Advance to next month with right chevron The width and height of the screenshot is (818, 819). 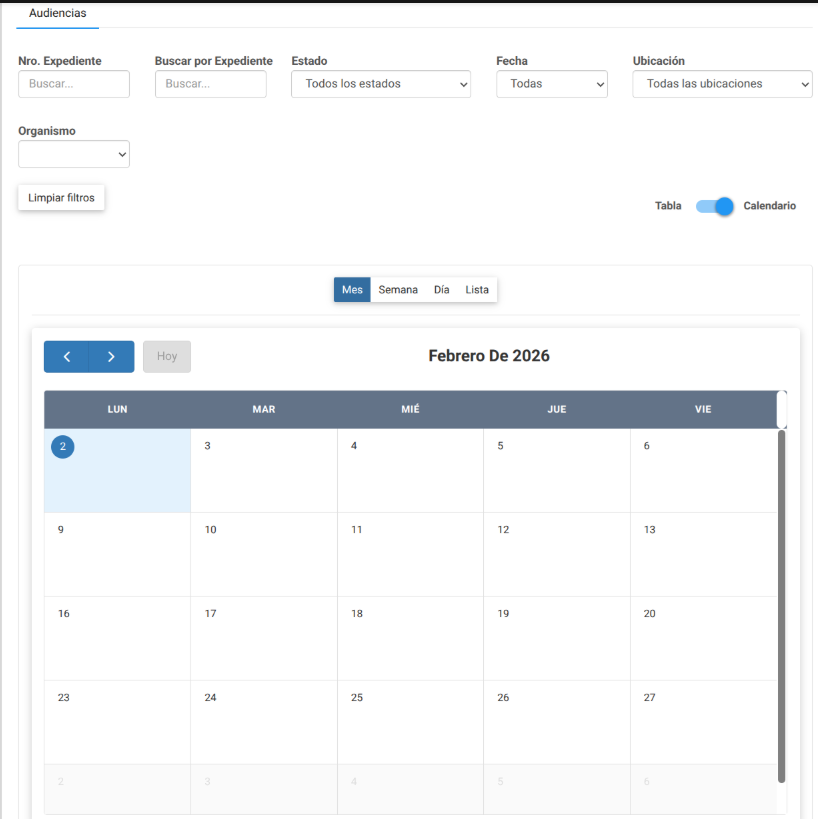coord(111,357)
